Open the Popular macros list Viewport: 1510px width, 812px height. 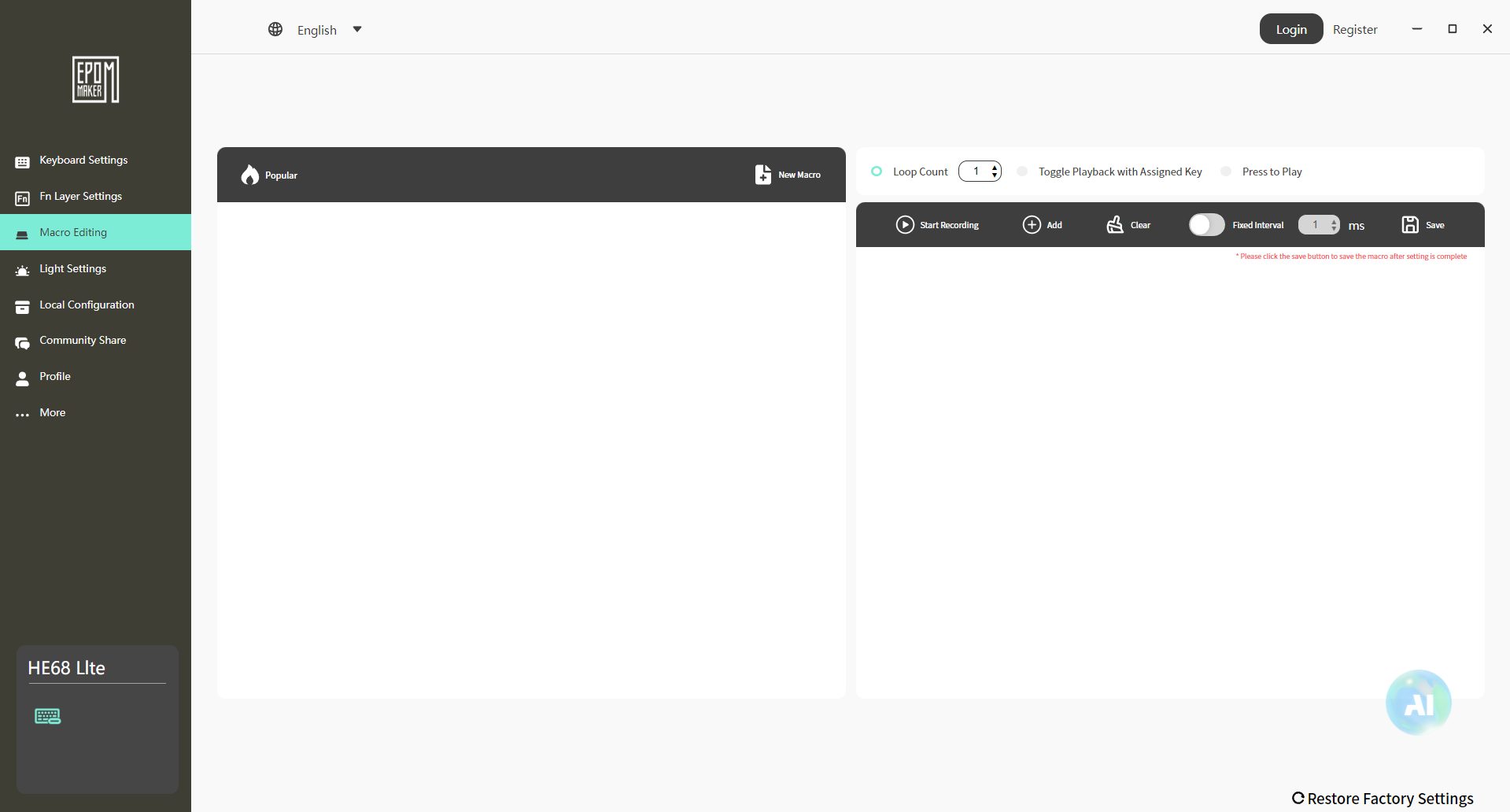pyautogui.click(x=281, y=175)
